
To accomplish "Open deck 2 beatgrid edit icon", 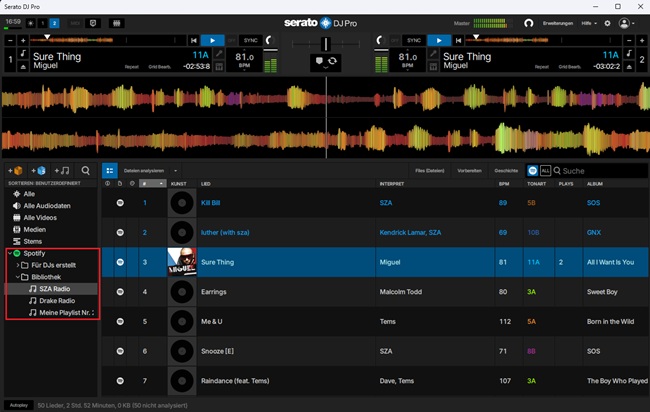I will point(433,66).
